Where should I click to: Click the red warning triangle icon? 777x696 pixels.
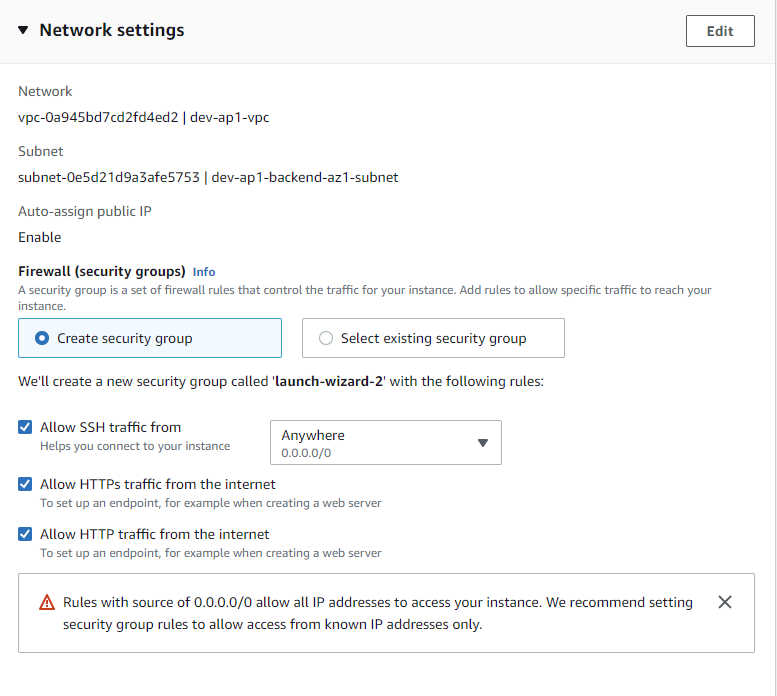(x=47, y=602)
